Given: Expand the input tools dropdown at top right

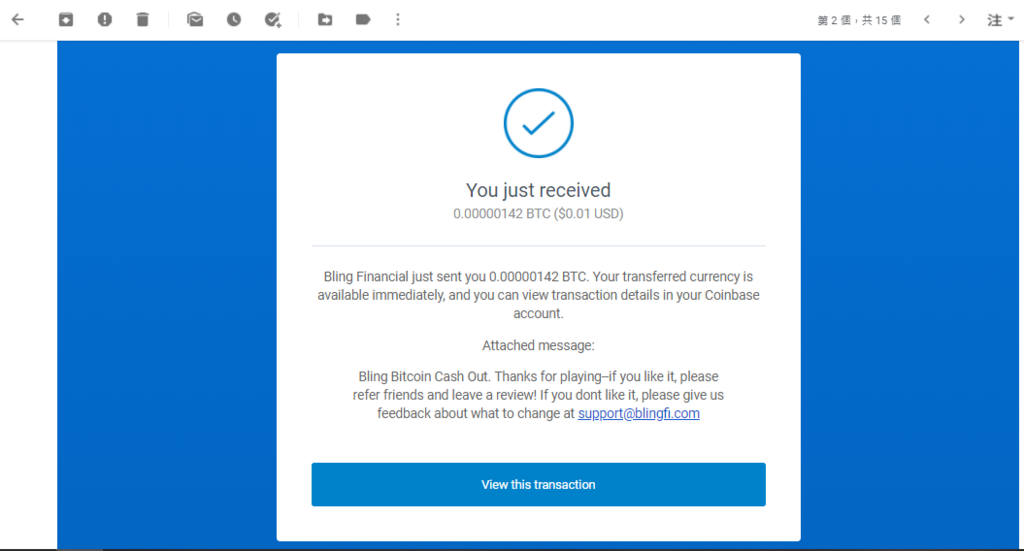Looking at the screenshot, I should (x=1000, y=20).
